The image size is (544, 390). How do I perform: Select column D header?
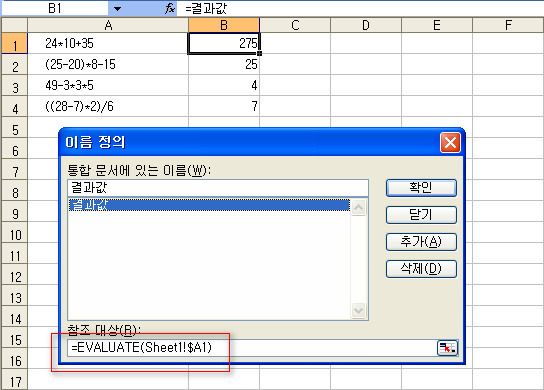tap(366, 25)
